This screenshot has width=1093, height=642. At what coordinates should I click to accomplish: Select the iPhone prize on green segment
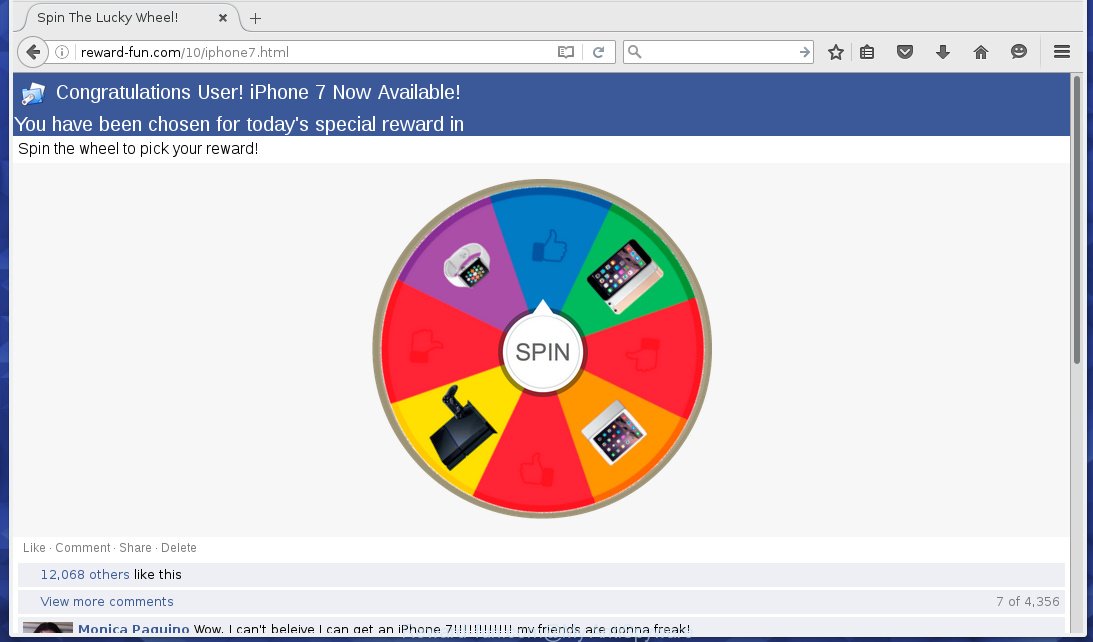click(625, 276)
